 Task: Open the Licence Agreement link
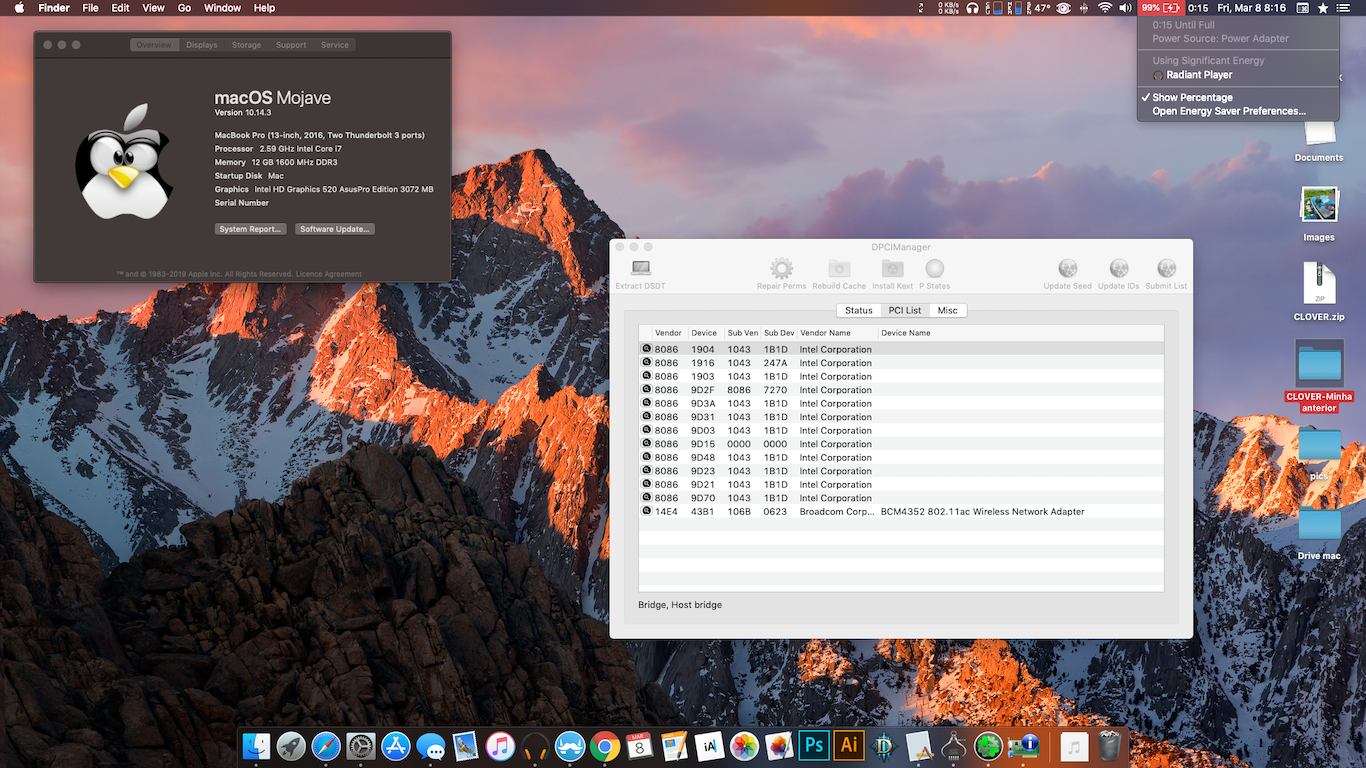pos(330,274)
